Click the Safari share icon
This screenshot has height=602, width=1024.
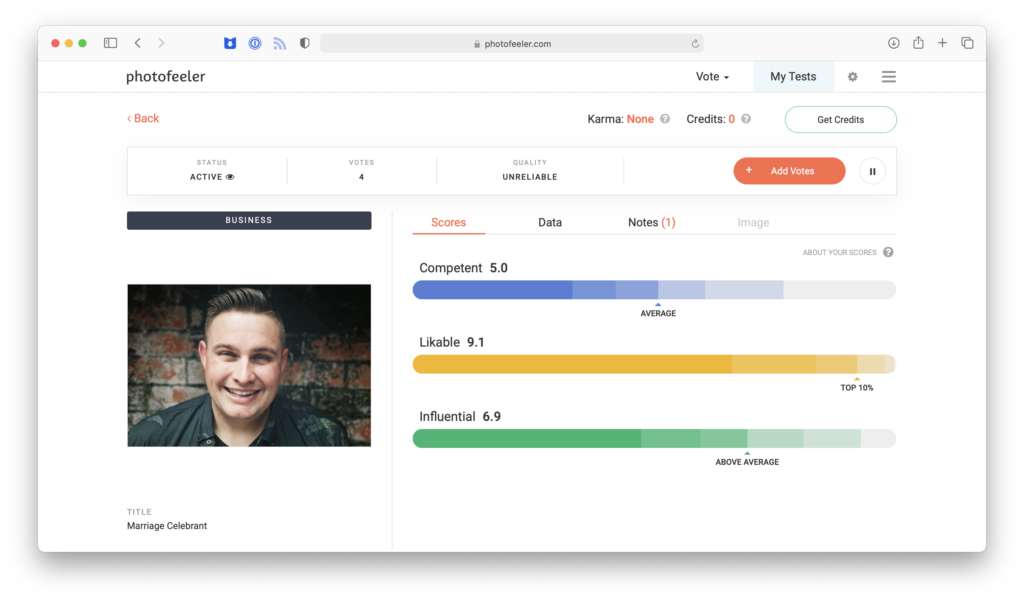pyautogui.click(x=918, y=43)
